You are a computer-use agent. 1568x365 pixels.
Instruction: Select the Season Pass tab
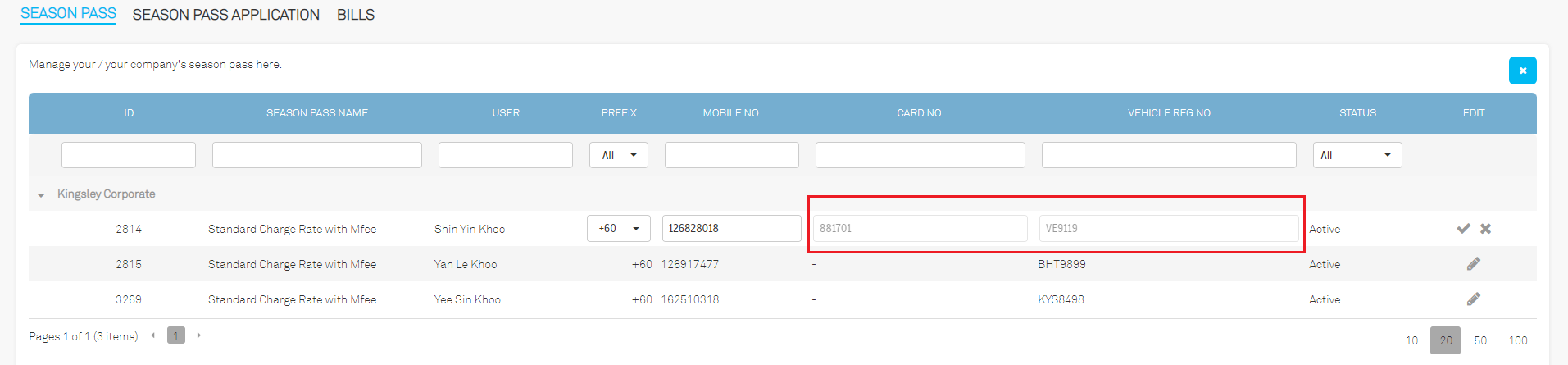[x=68, y=14]
